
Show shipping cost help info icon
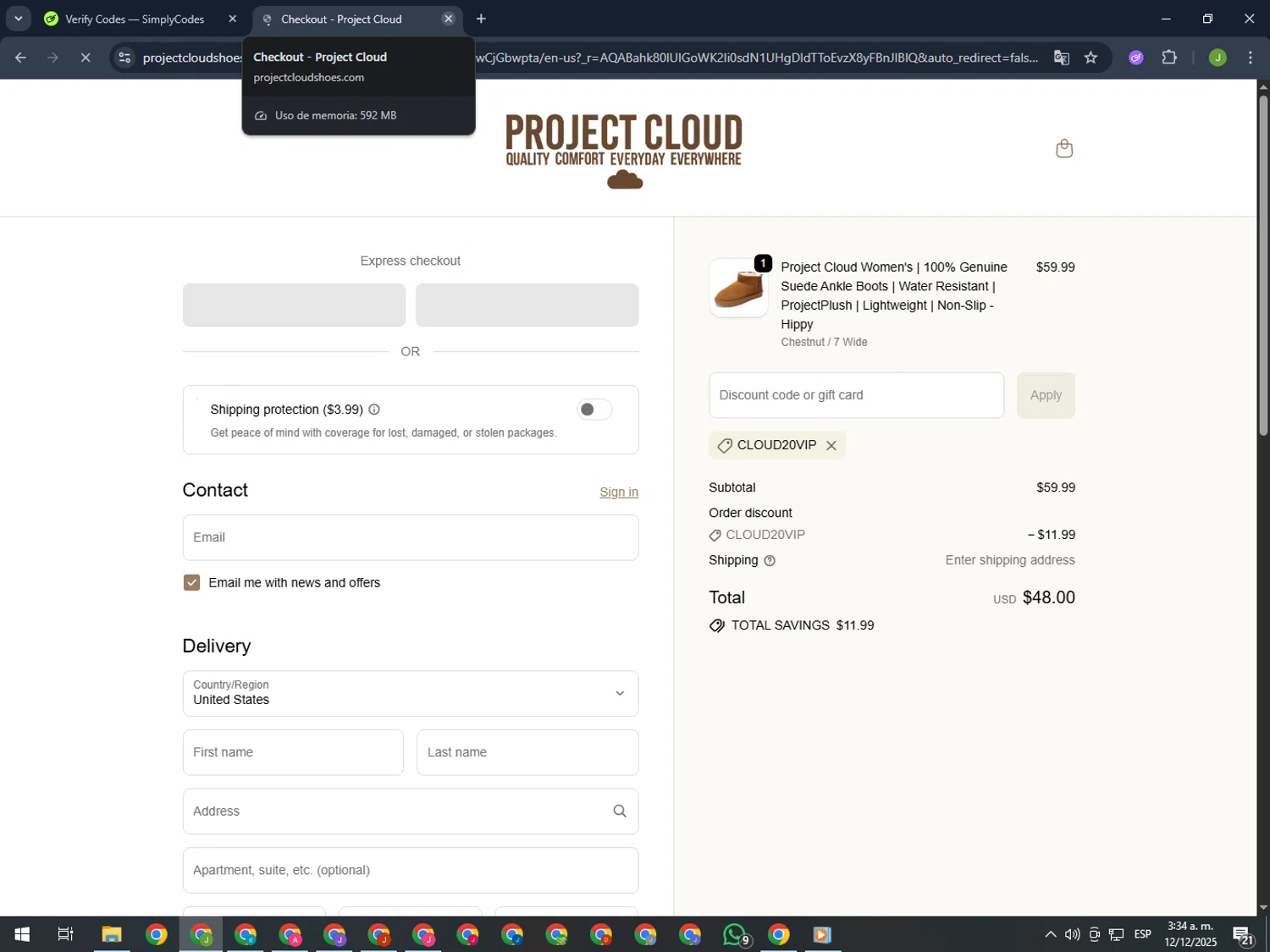click(770, 561)
